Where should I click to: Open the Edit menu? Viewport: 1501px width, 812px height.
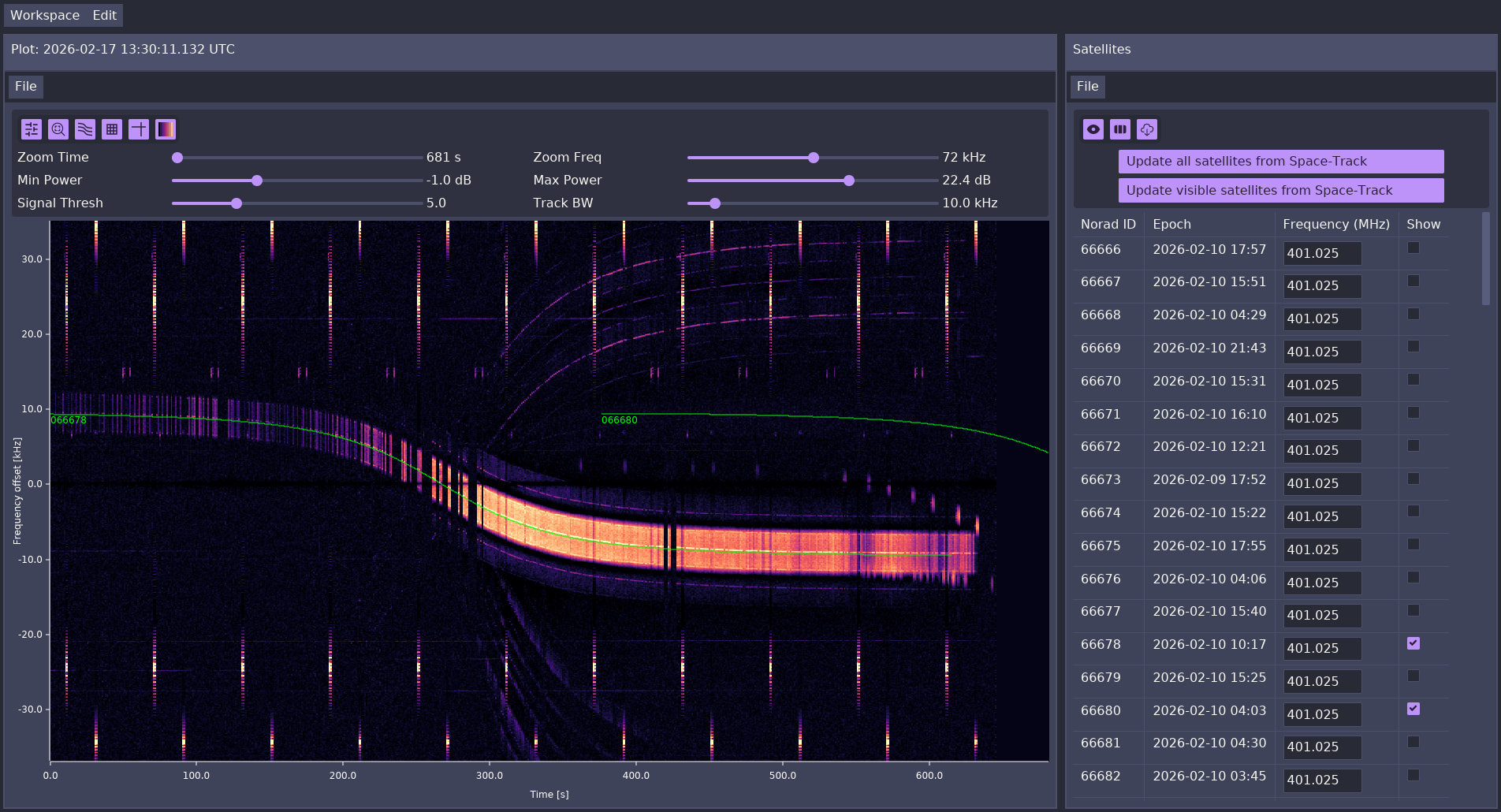(x=104, y=16)
